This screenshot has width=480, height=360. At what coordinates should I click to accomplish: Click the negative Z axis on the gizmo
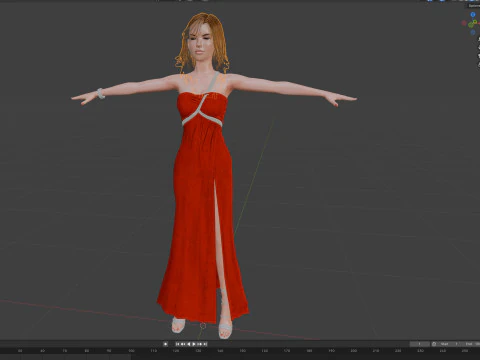[473, 32]
